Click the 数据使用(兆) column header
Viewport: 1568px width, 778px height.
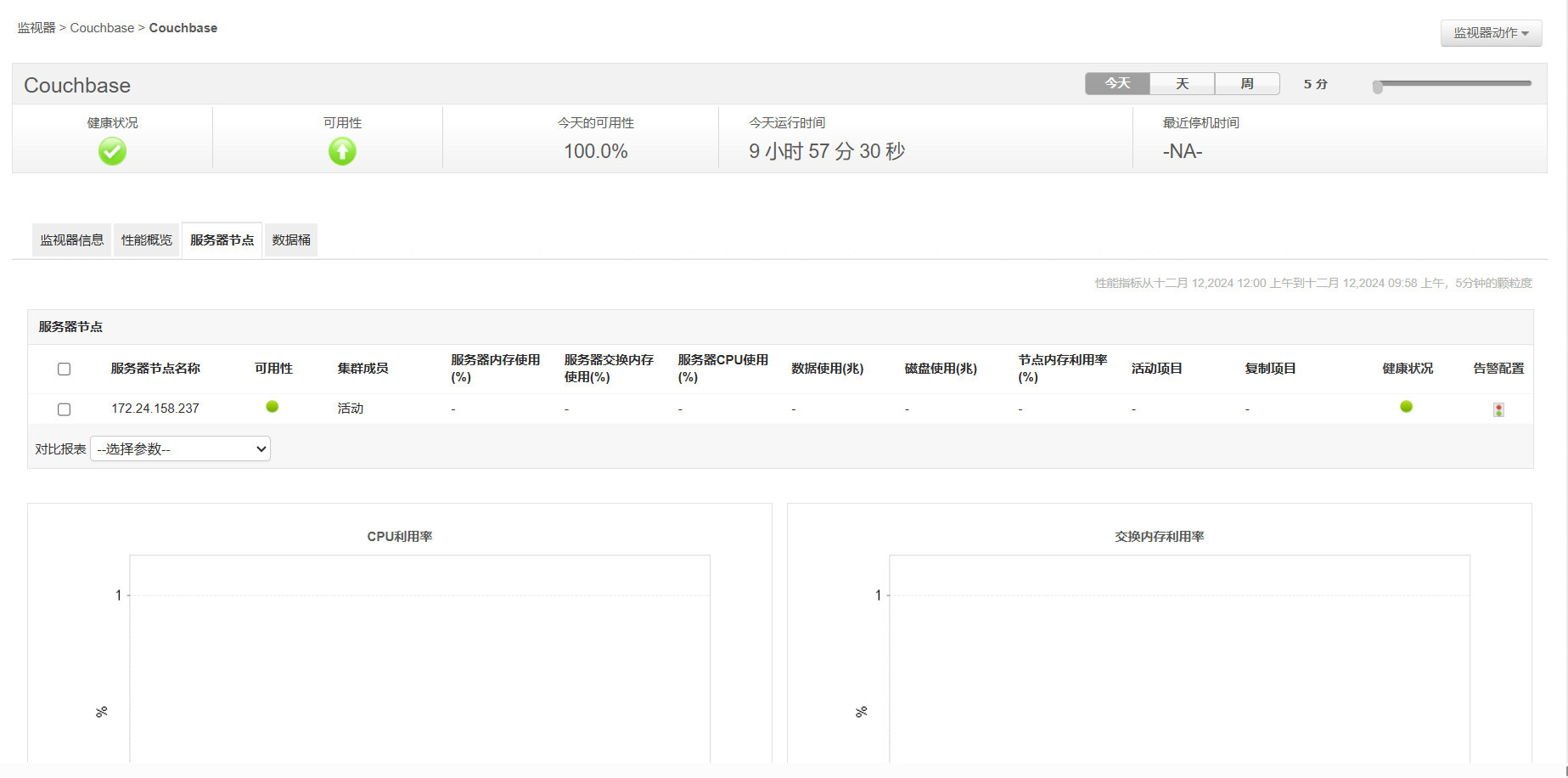pyautogui.click(x=828, y=369)
